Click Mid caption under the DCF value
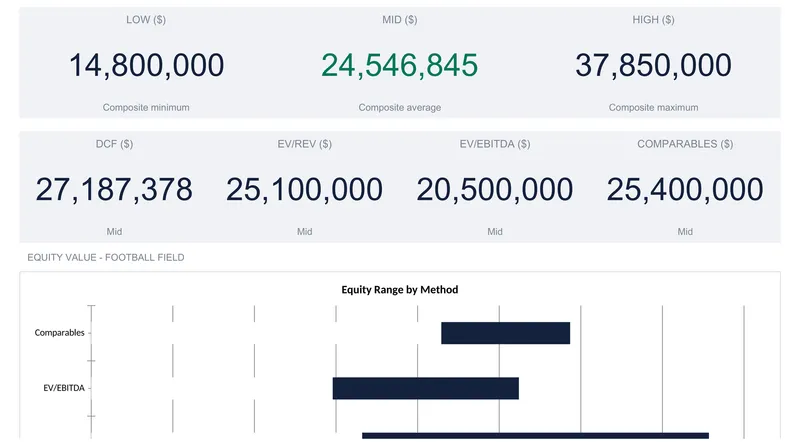Screen dimensions: 800x442 (114, 232)
